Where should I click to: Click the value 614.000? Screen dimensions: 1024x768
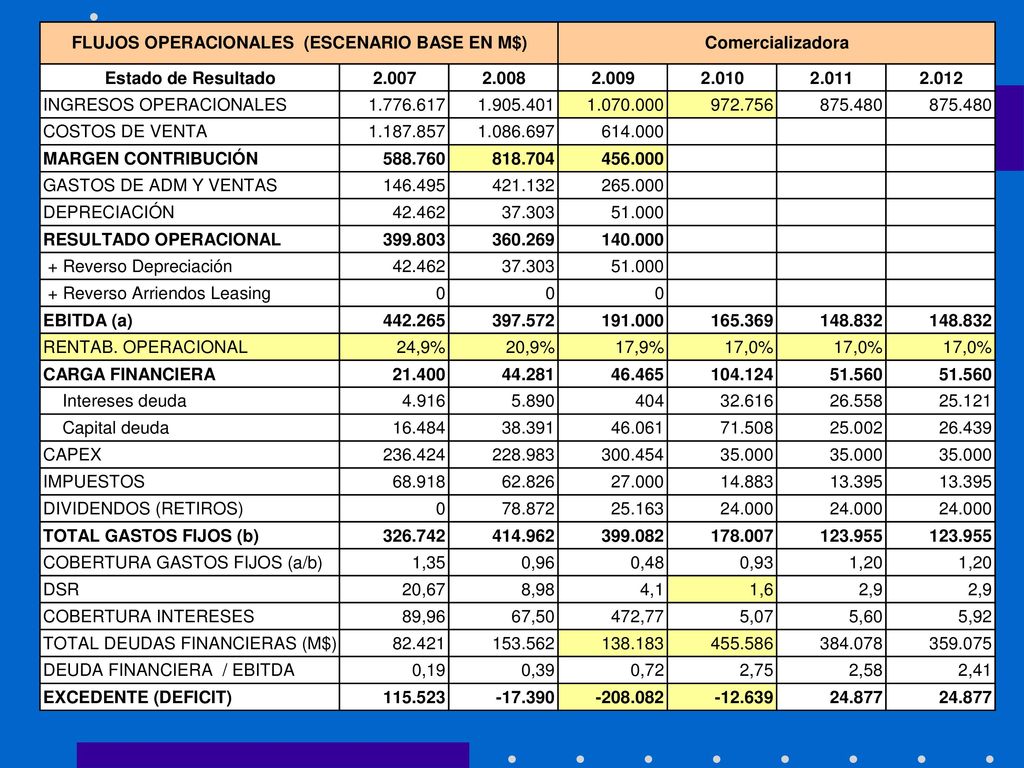(x=632, y=132)
